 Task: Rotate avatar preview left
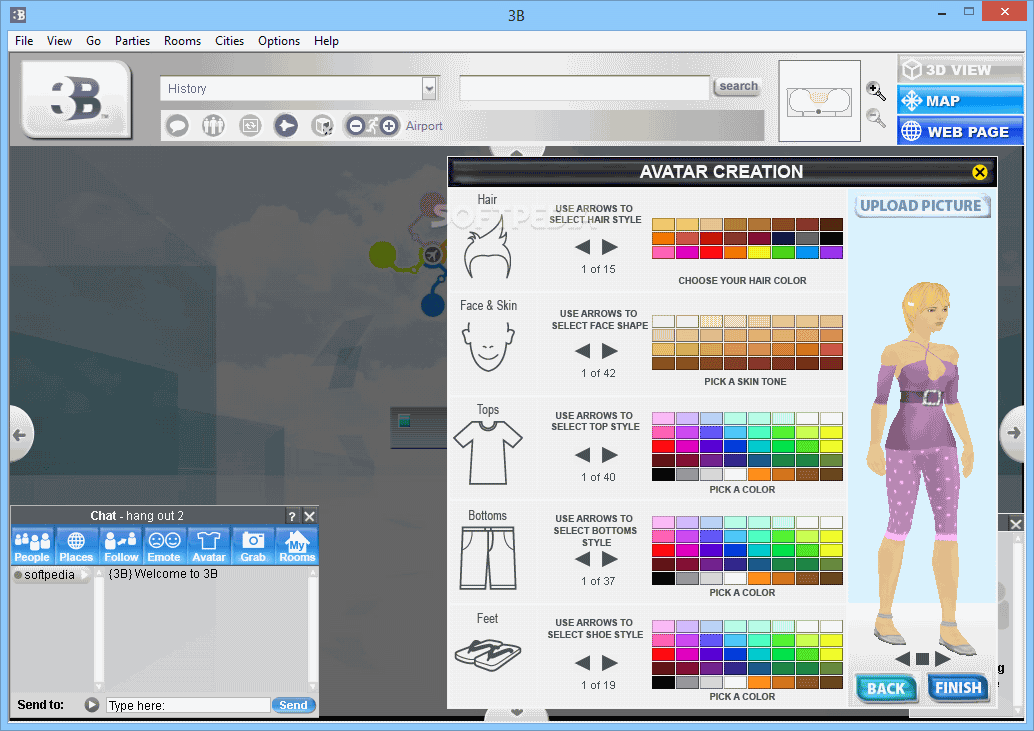coord(902,658)
